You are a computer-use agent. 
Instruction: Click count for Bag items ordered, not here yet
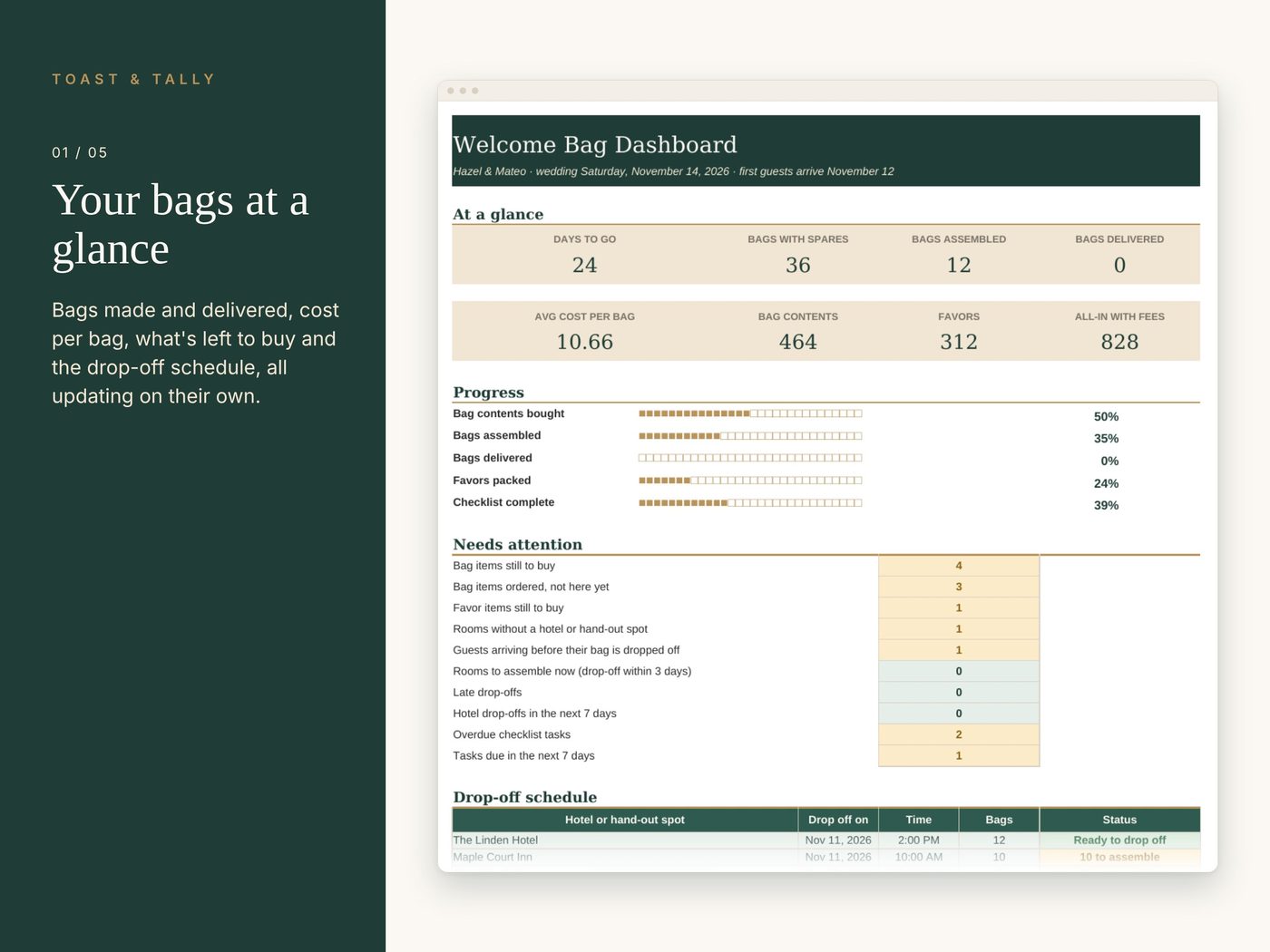tap(959, 587)
